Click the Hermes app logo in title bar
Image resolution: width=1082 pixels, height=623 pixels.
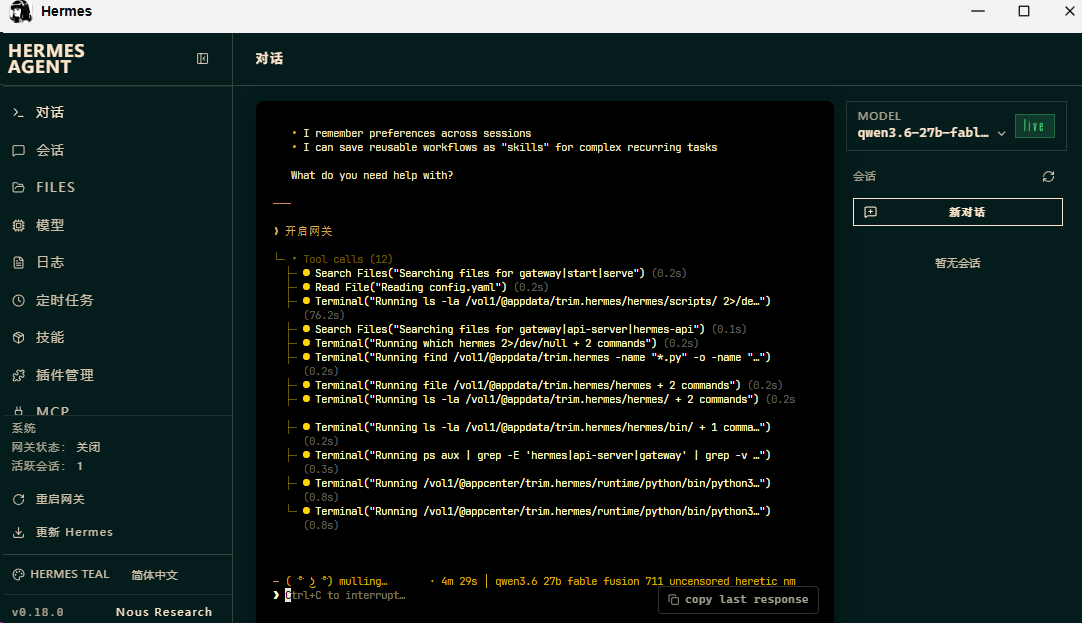pos(21,12)
